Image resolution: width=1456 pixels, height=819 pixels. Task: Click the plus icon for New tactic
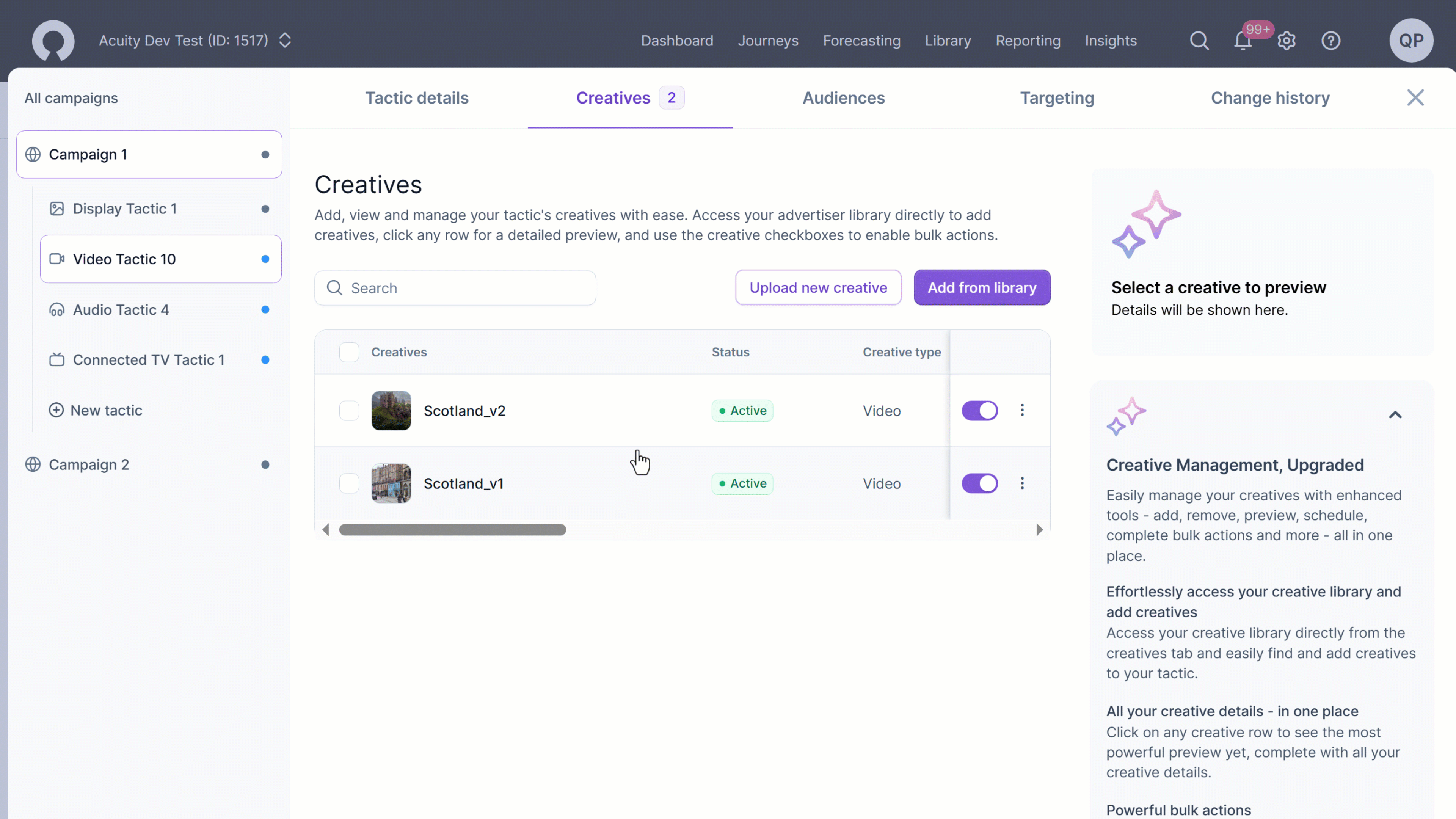[56, 410]
